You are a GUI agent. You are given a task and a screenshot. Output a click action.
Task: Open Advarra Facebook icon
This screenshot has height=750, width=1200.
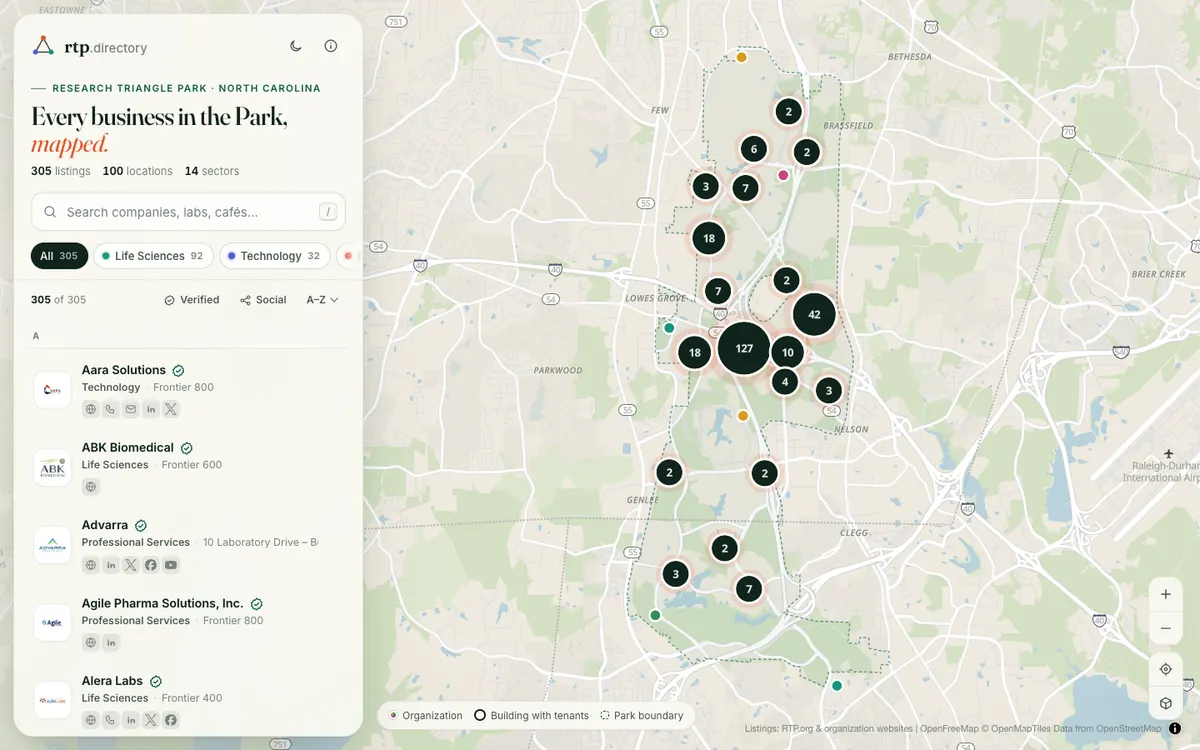(151, 565)
